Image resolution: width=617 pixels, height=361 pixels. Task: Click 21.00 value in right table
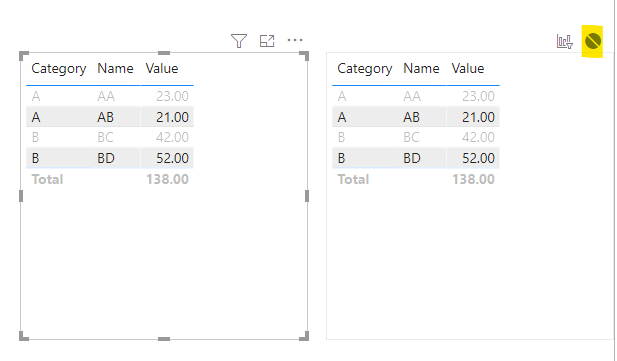(478, 117)
